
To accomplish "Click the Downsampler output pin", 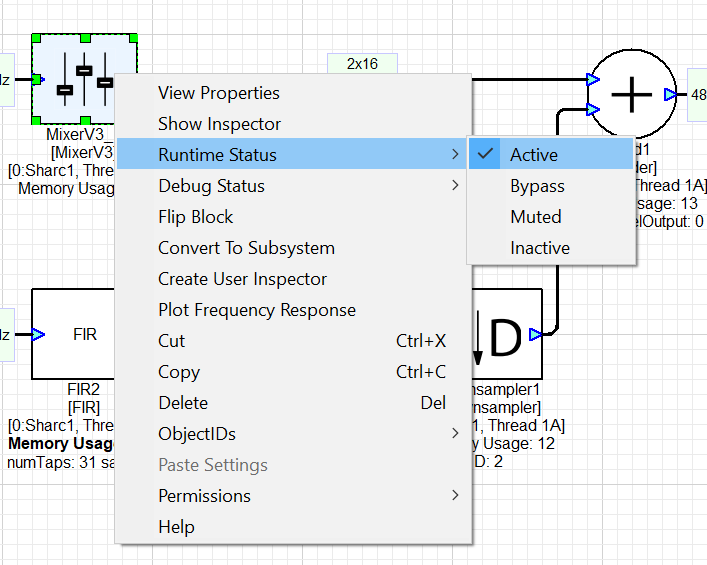I will 536,335.
